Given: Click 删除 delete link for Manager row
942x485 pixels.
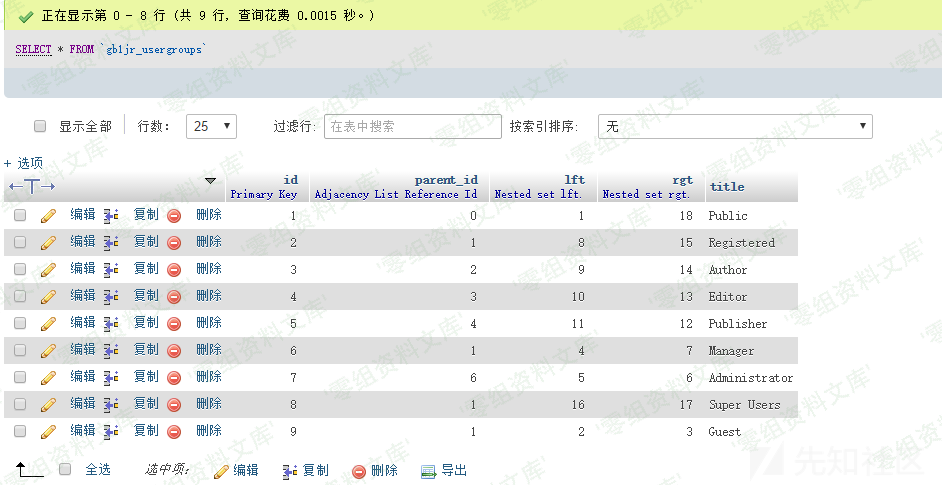Looking at the screenshot, I should tap(208, 350).
